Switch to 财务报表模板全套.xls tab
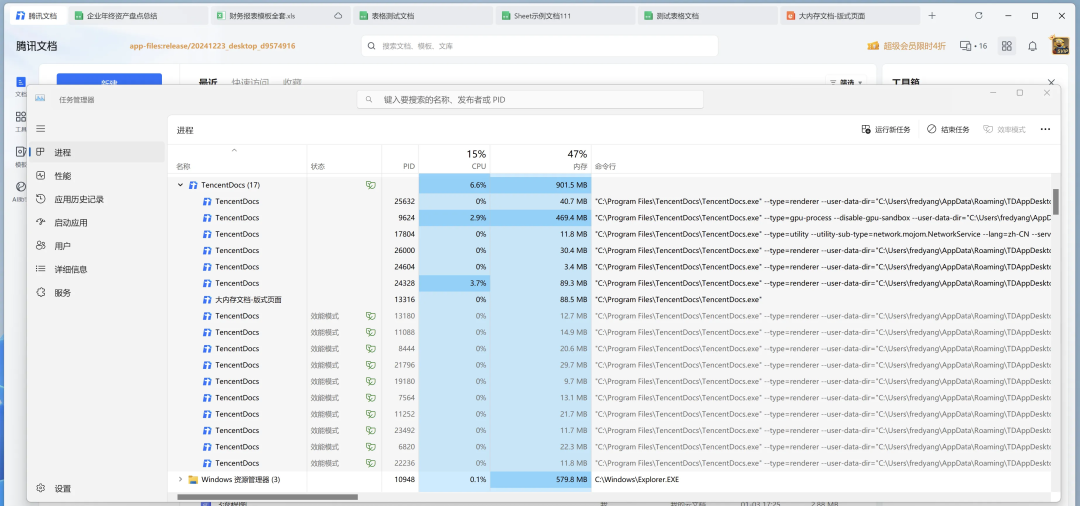Screen dimensions: 1080x506 (279, 15)
